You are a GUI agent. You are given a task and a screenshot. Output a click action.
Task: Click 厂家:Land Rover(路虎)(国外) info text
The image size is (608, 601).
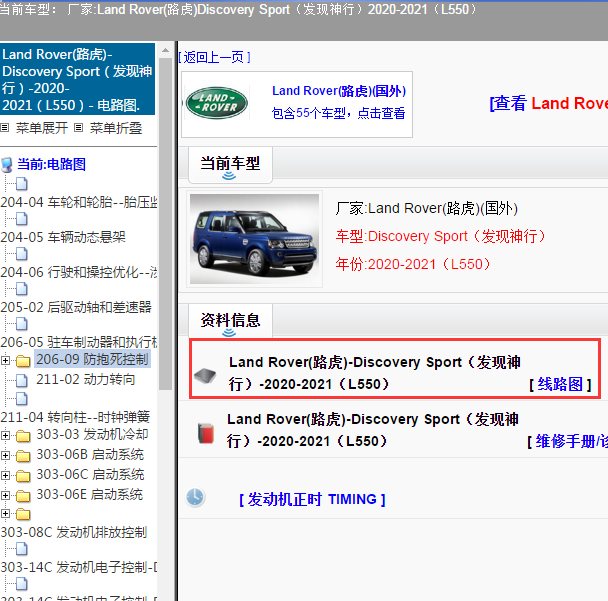pyautogui.click(x=427, y=208)
